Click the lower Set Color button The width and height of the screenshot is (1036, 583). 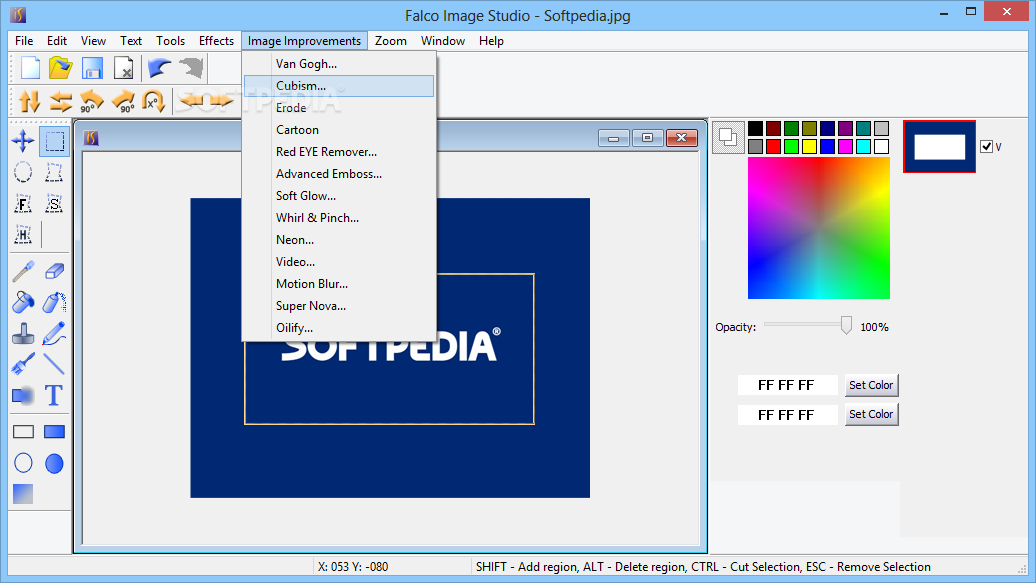point(871,414)
